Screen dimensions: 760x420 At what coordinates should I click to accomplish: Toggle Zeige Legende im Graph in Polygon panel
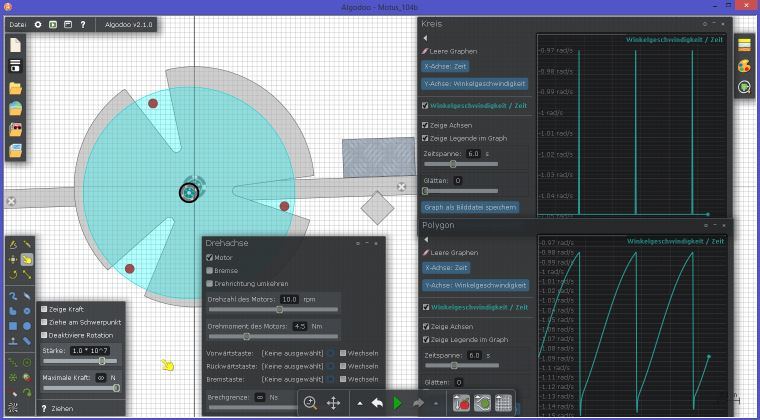click(x=425, y=340)
